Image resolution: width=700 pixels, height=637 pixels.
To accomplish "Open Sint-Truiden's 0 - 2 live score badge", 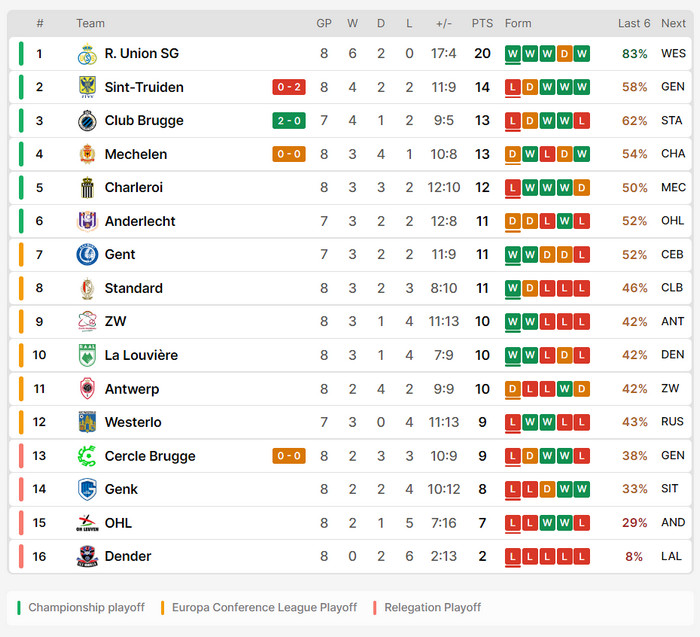I will [x=288, y=87].
